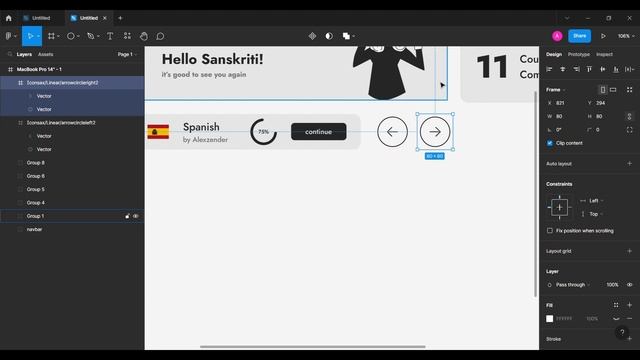
Task: Select the Frame tool
Action: [x=51, y=36]
